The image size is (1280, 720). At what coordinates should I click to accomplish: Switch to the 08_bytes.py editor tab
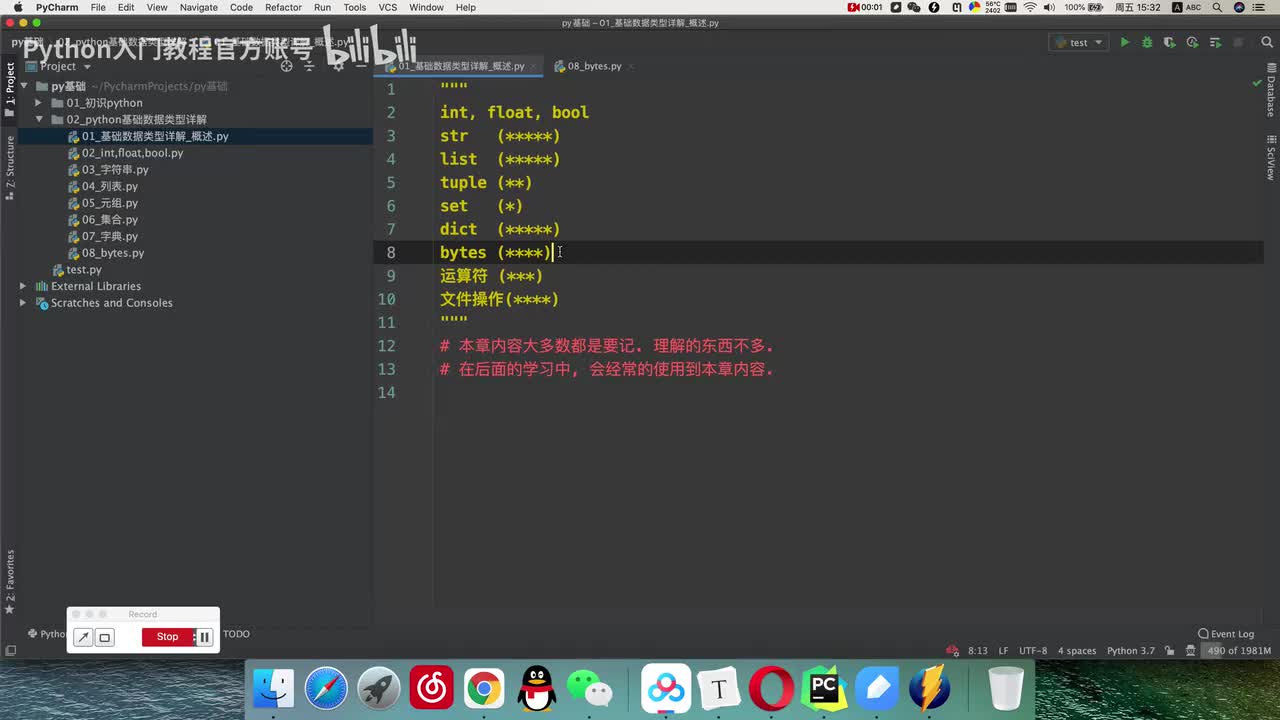pyautogui.click(x=594, y=66)
